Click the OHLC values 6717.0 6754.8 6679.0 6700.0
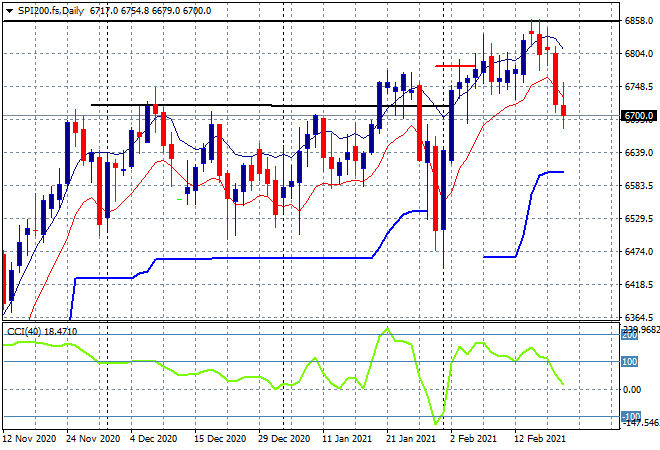Viewport: 660px width, 450px height. [x=150, y=11]
